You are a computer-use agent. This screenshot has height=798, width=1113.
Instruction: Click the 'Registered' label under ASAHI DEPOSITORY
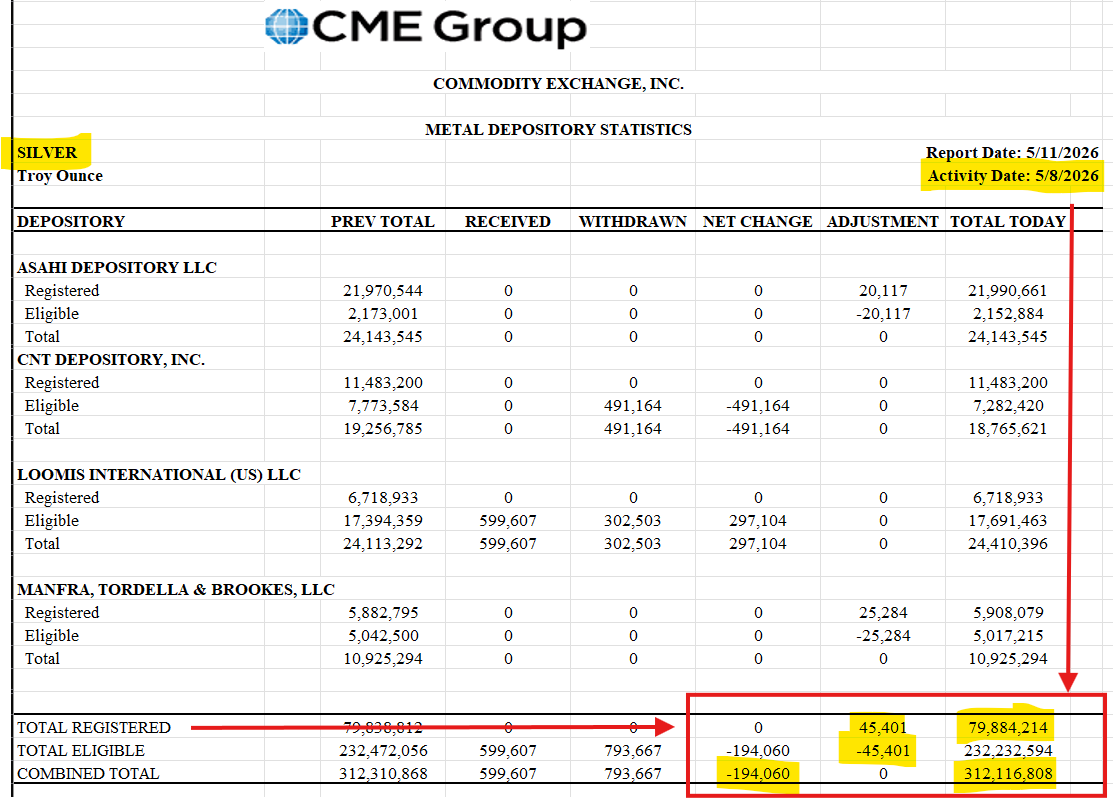[62, 291]
